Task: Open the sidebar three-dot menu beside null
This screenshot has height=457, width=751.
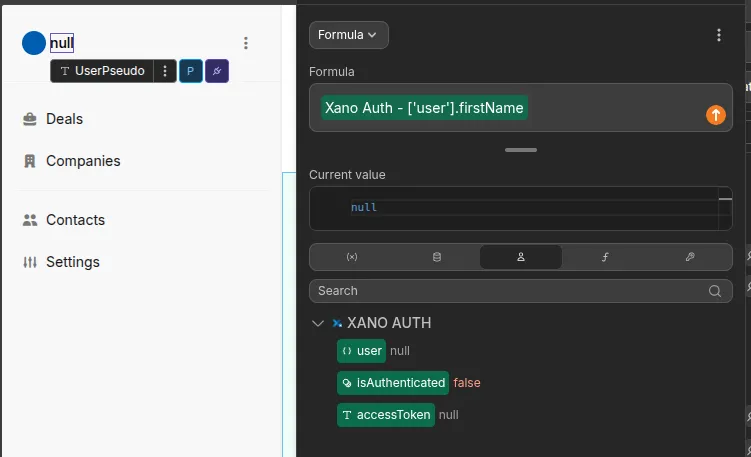Action: tap(246, 43)
